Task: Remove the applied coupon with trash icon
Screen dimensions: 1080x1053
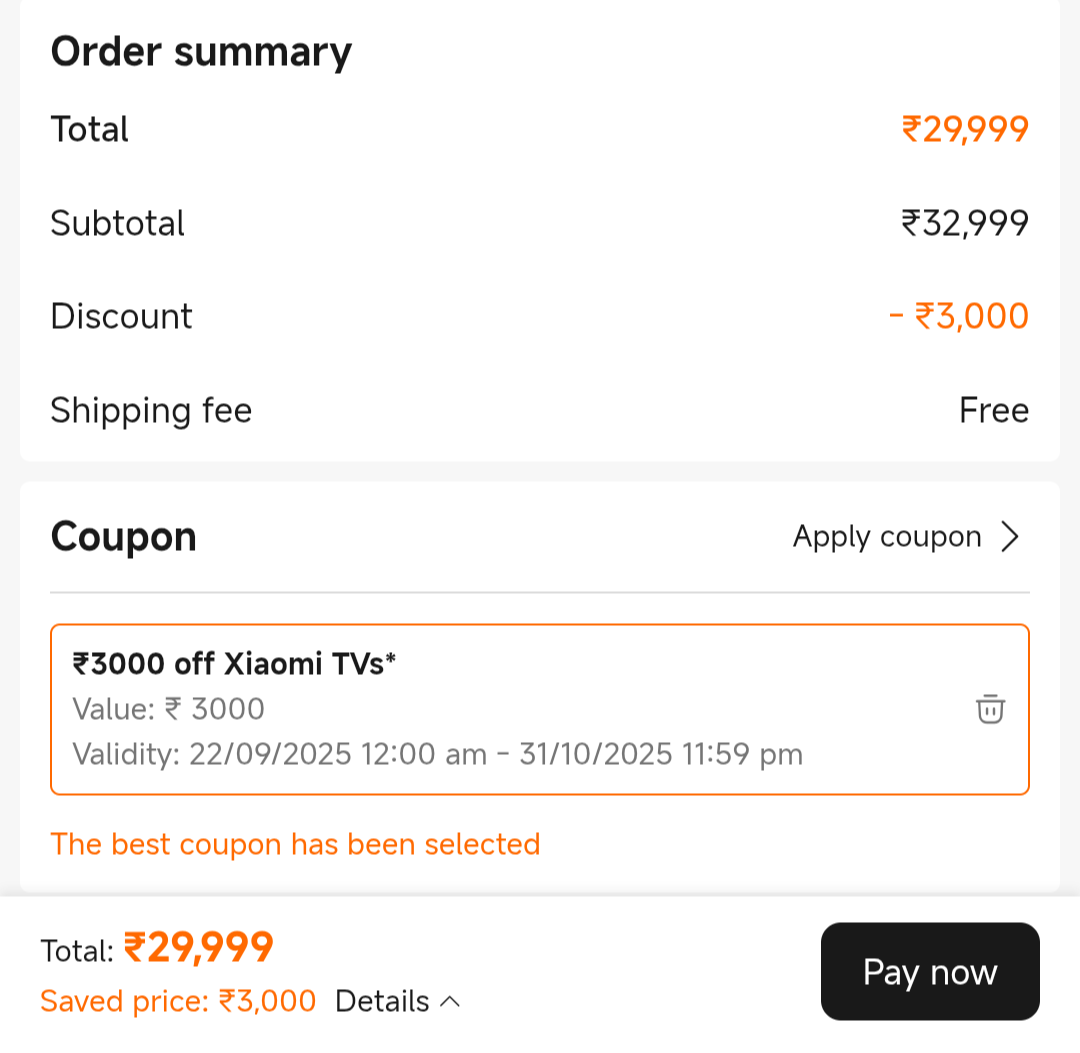Action: point(990,709)
